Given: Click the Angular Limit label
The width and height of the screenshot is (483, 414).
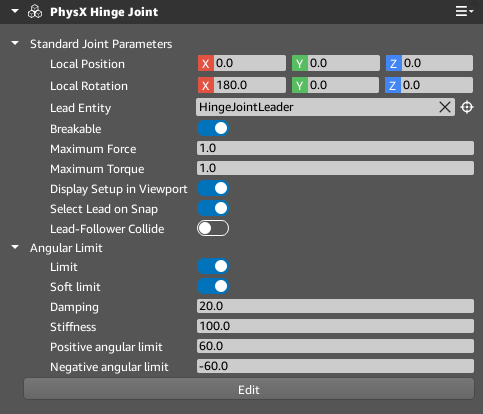Looking at the screenshot, I should coord(66,248).
